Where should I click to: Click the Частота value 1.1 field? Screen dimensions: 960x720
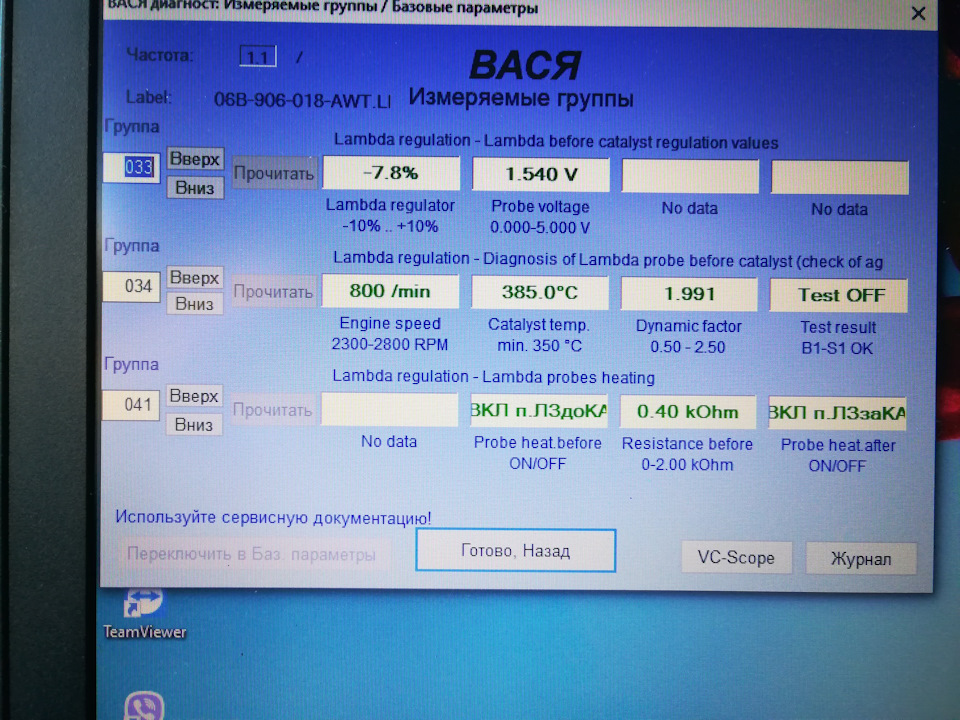click(x=258, y=57)
